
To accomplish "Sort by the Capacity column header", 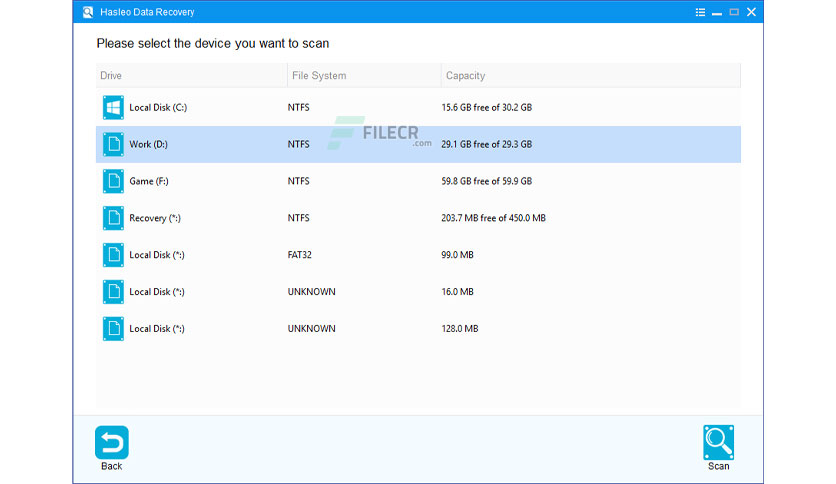I will (591, 75).
